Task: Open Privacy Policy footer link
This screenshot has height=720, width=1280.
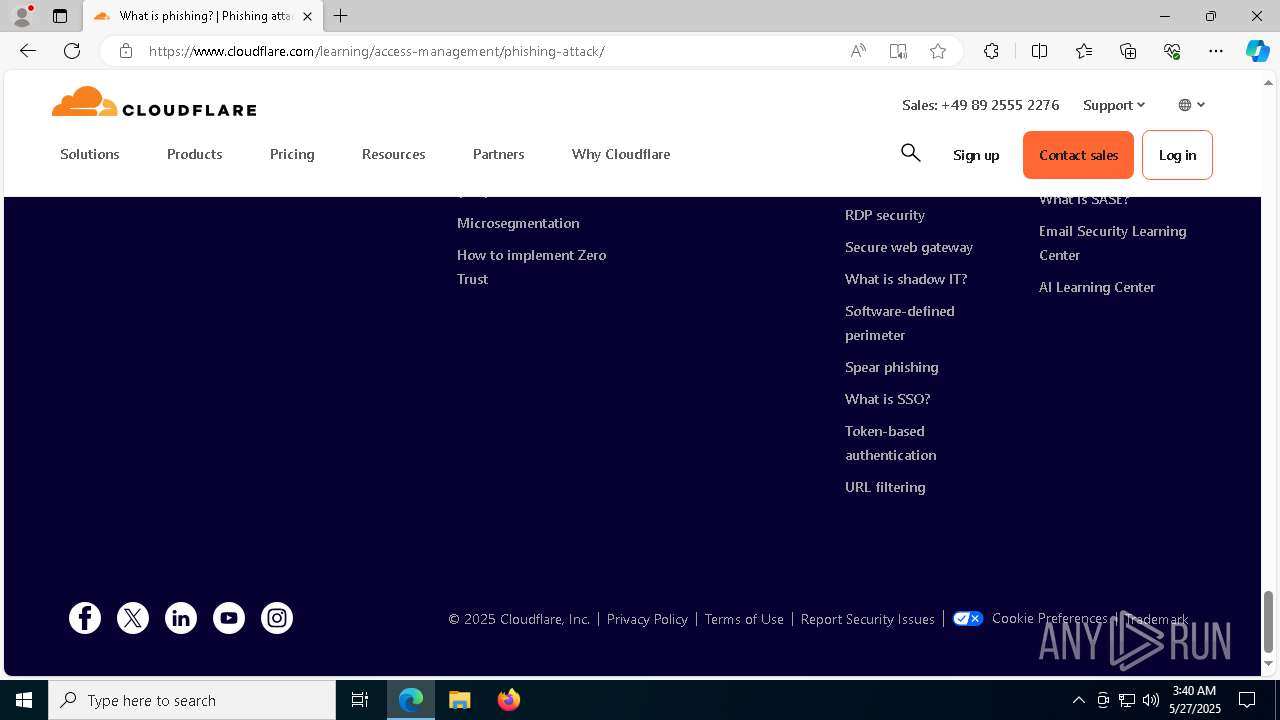Action: pos(647,619)
